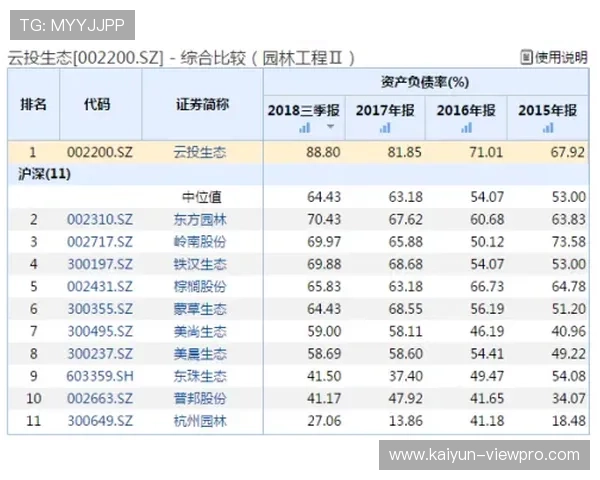Select value 27.06 for 杭州园林
Screen dimensions: 600x480
[324, 421]
